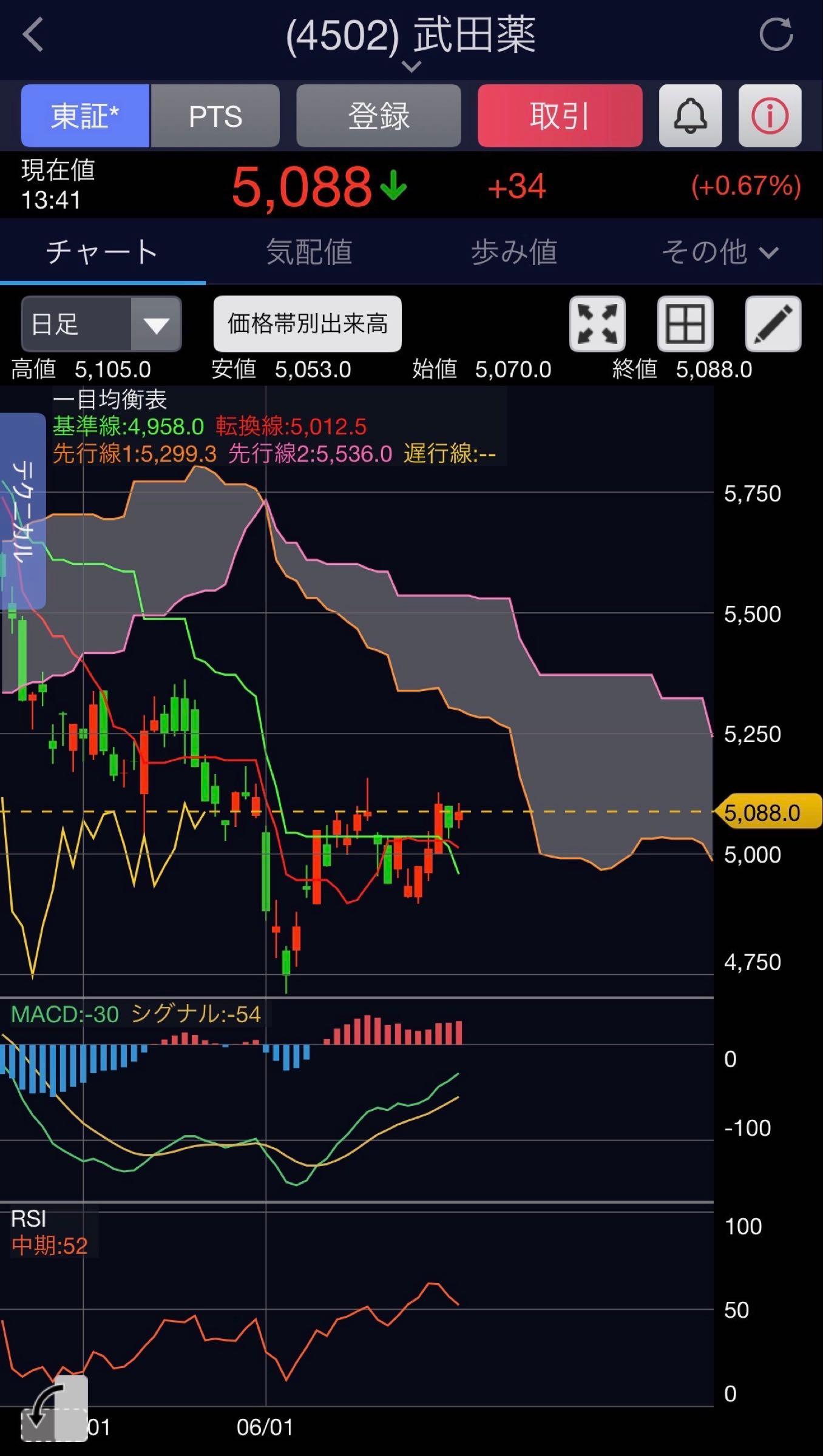The image size is (823, 1456).
Task: Open the price alert bell
Action: (x=690, y=116)
